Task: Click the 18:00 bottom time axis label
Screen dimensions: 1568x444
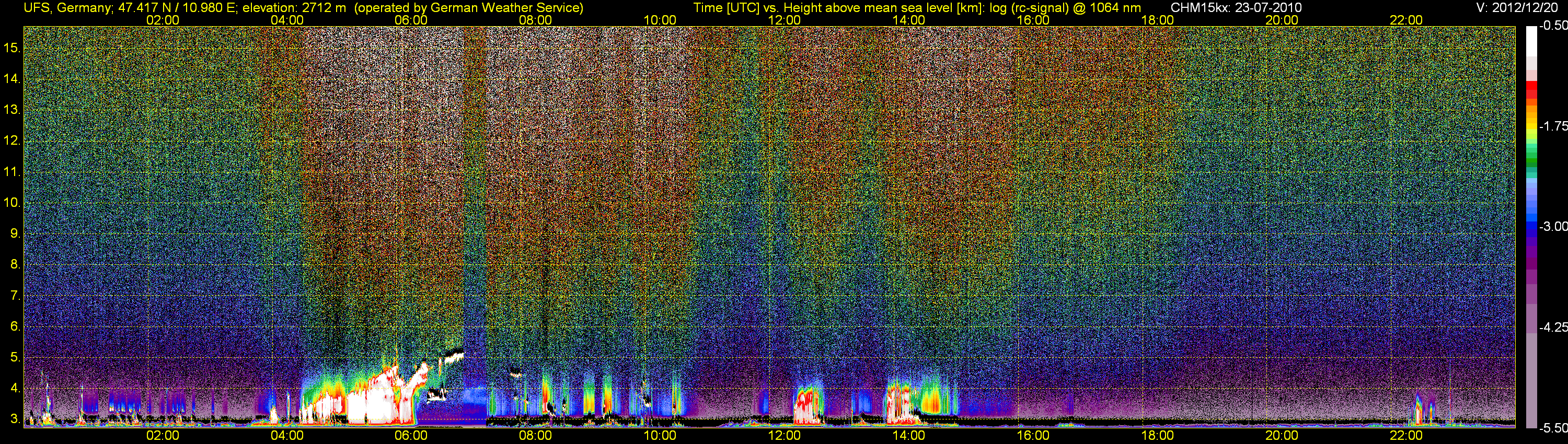Action: pyautogui.click(x=1157, y=436)
